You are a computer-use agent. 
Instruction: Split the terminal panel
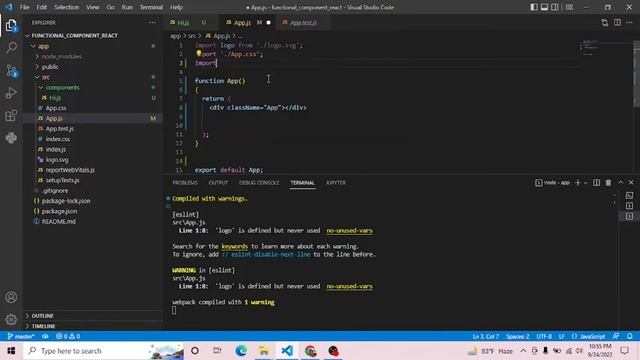[x=596, y=182]
